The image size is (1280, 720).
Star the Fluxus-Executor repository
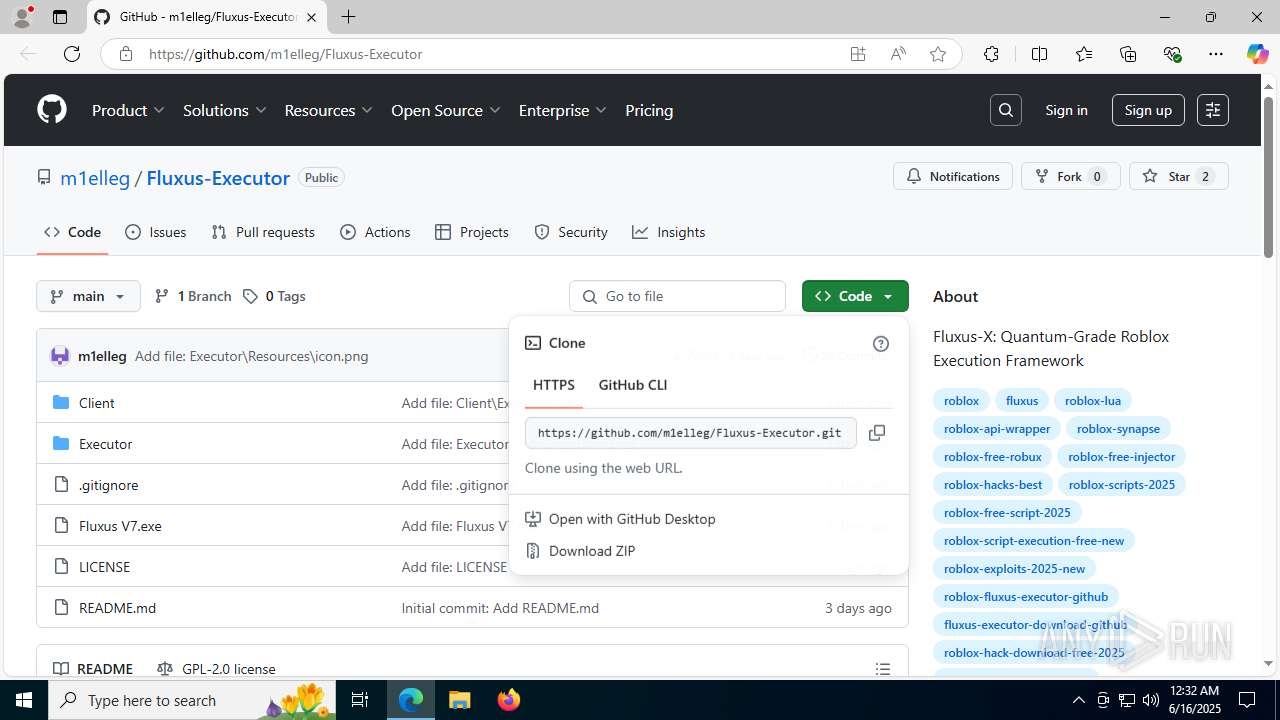[x=1179, y=176]
